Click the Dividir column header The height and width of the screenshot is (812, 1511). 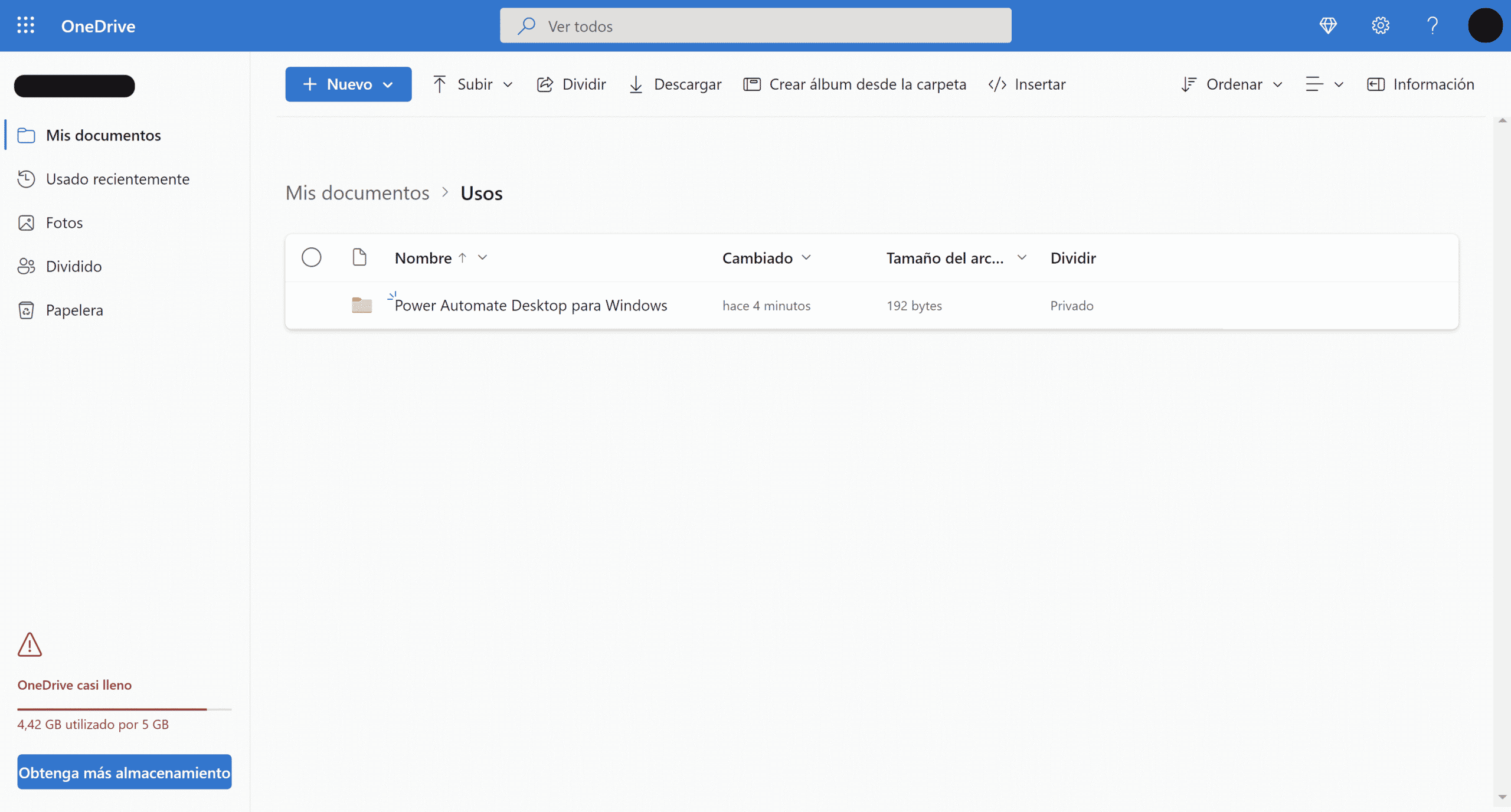(x=1073, y=258)
